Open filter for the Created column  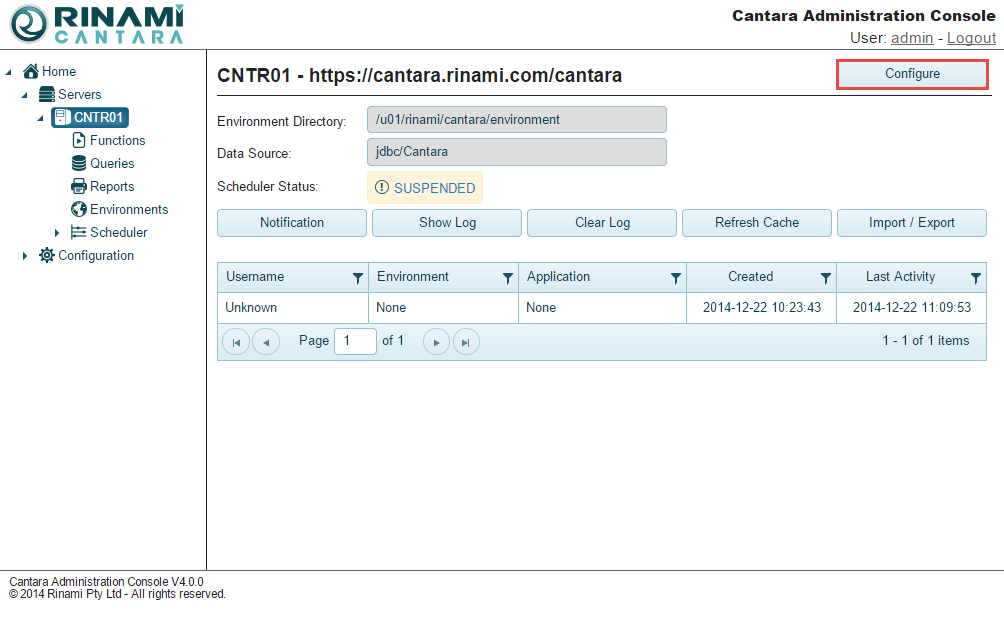click(x=826, y=278)
